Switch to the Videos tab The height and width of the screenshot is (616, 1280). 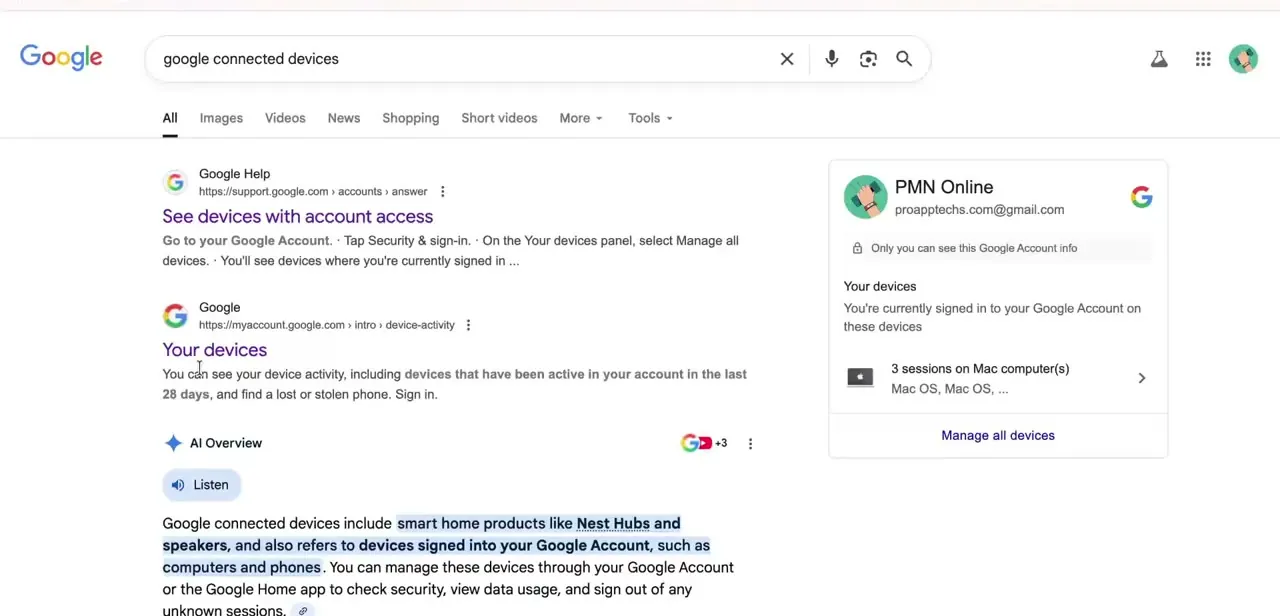(285, 118)
